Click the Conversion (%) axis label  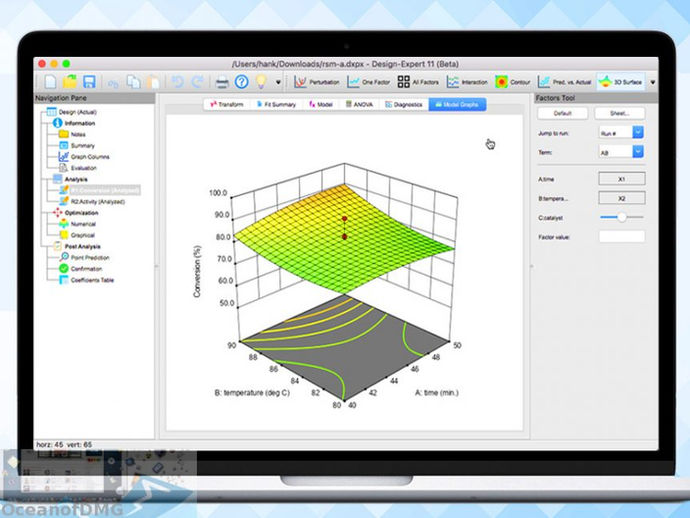pos(197,272)
